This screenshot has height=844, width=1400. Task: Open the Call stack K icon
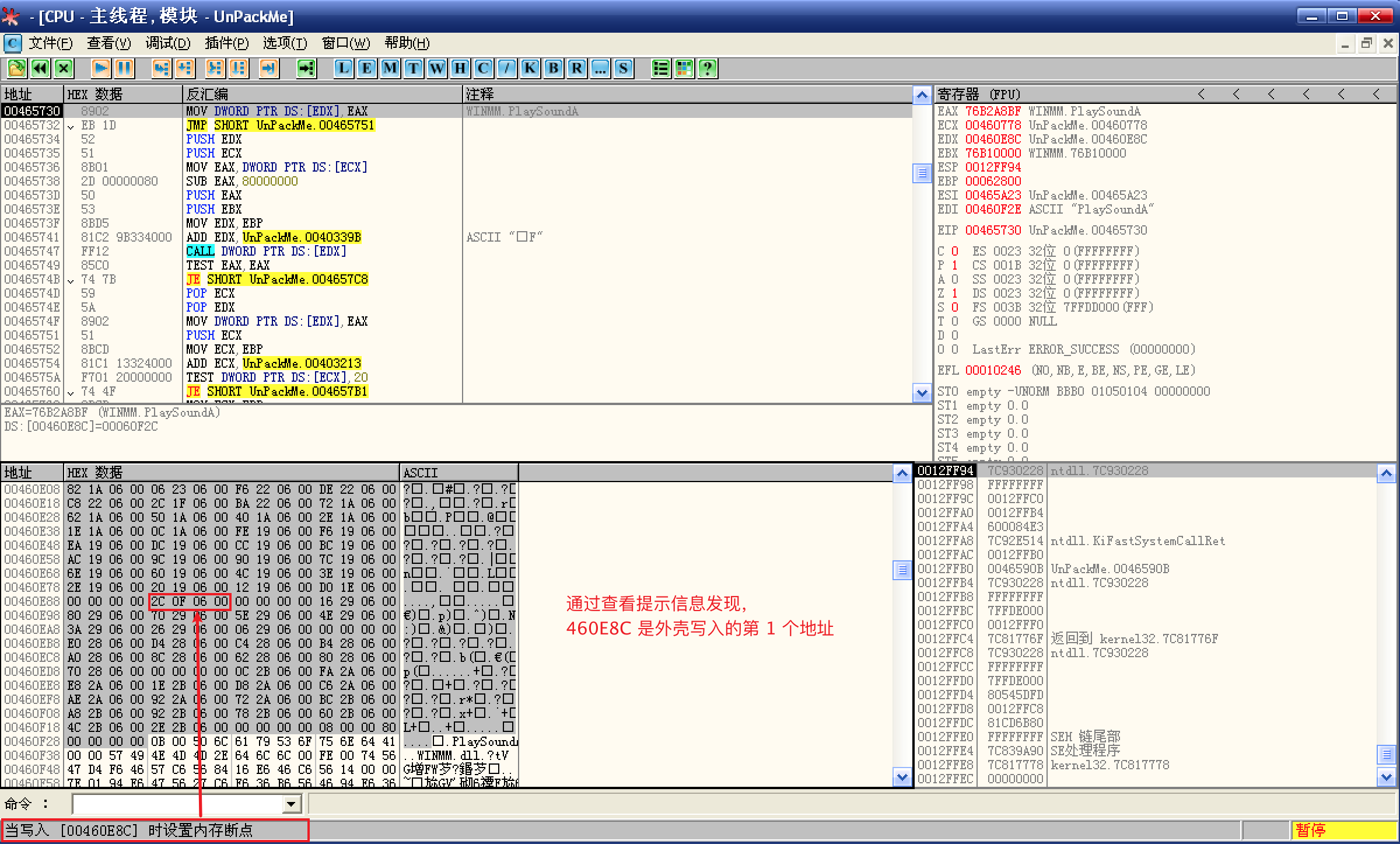pyautogui.click(x=530, y=68)
